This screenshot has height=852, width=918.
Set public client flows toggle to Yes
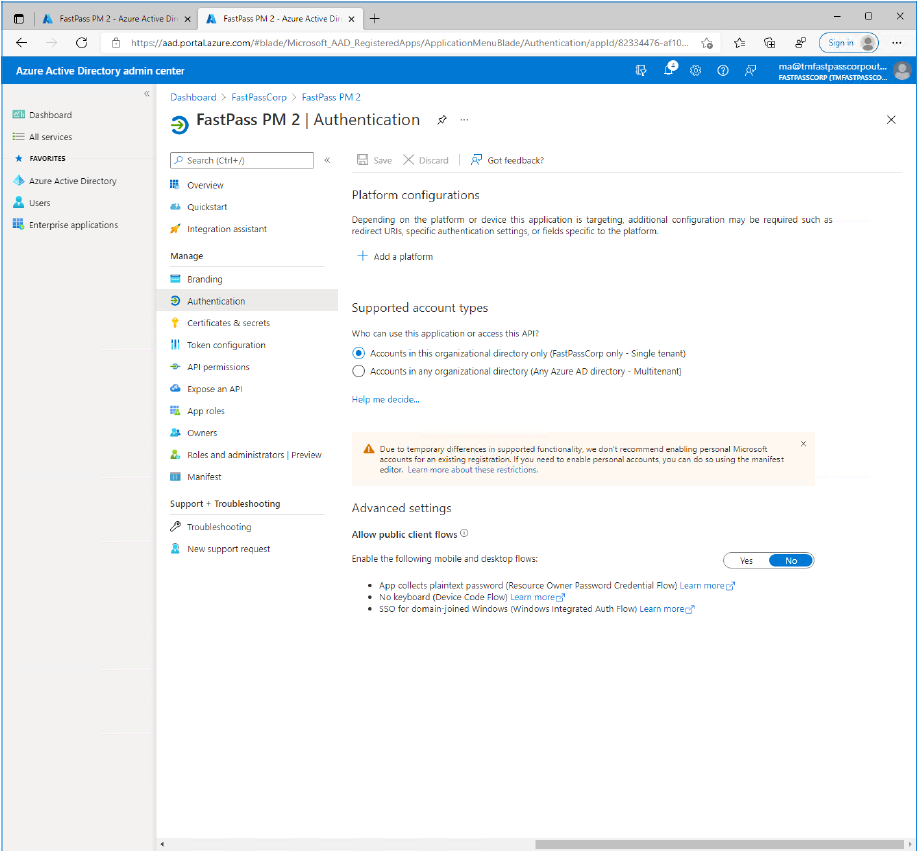click(746, 561)
